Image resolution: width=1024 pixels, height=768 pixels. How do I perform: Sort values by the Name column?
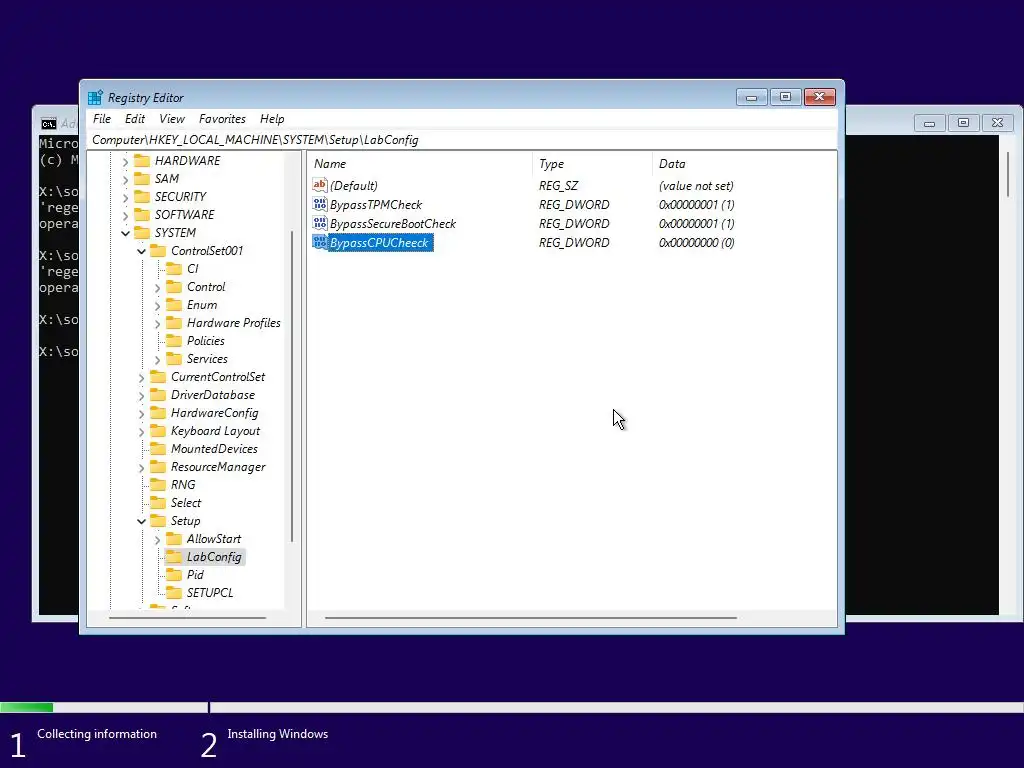click(x=419, y=164)
